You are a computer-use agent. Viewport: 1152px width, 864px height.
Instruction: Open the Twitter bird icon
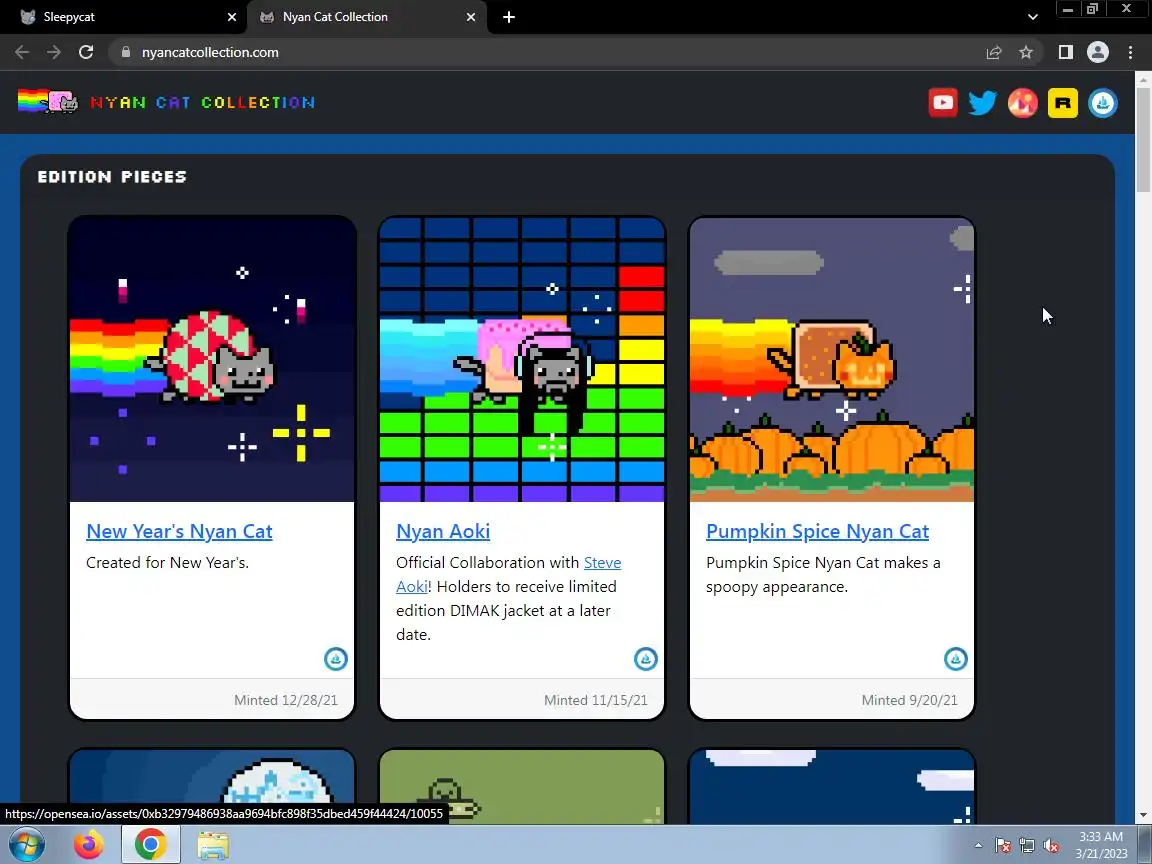pos(982,102)
